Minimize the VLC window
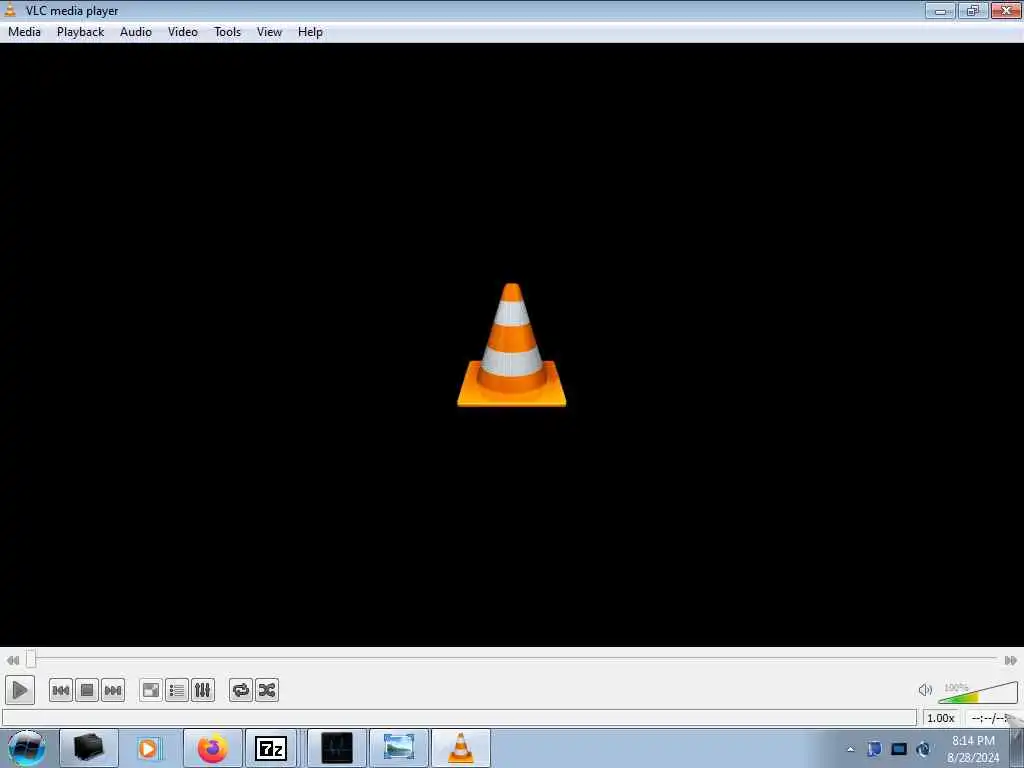Viewport: 1024px width, 768px height. pos(940,10)
